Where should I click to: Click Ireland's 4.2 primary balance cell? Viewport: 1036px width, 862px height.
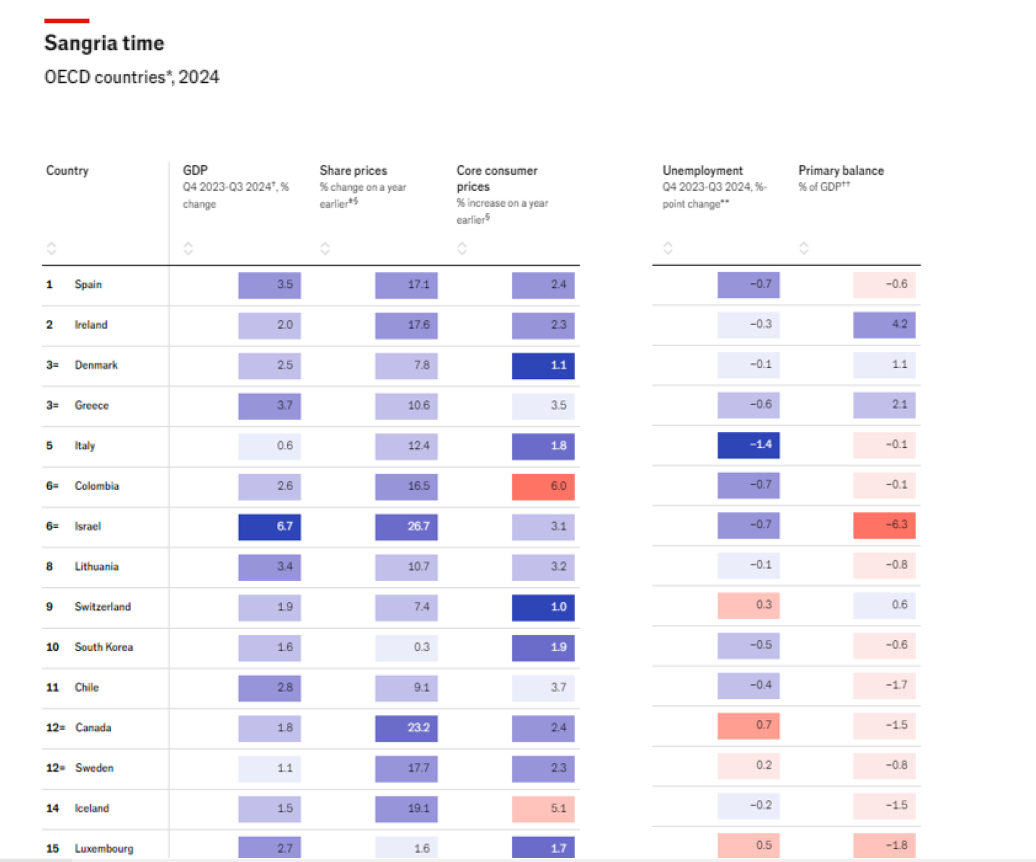click(884, 325)
